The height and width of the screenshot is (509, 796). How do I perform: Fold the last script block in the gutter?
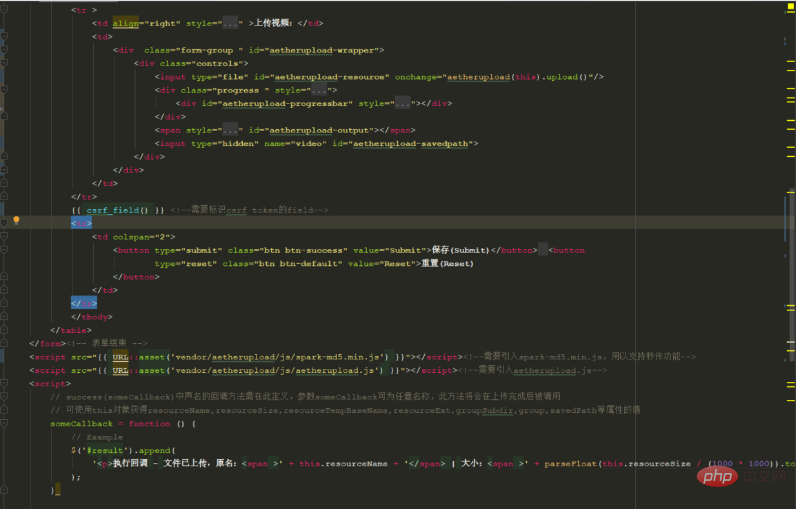(5, 383)
